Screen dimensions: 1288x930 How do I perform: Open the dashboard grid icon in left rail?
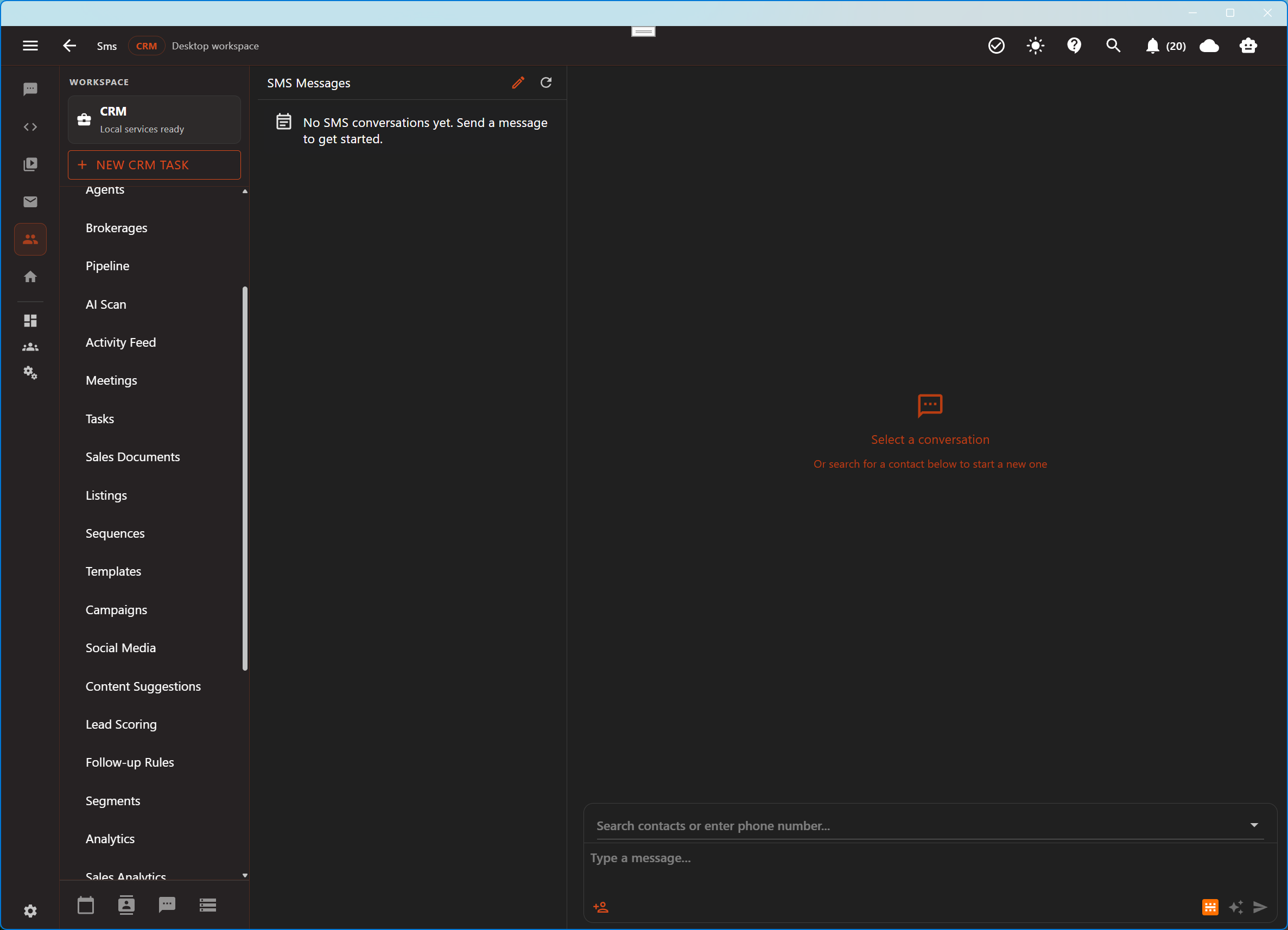pyautogui.click(x=30, y=321)
